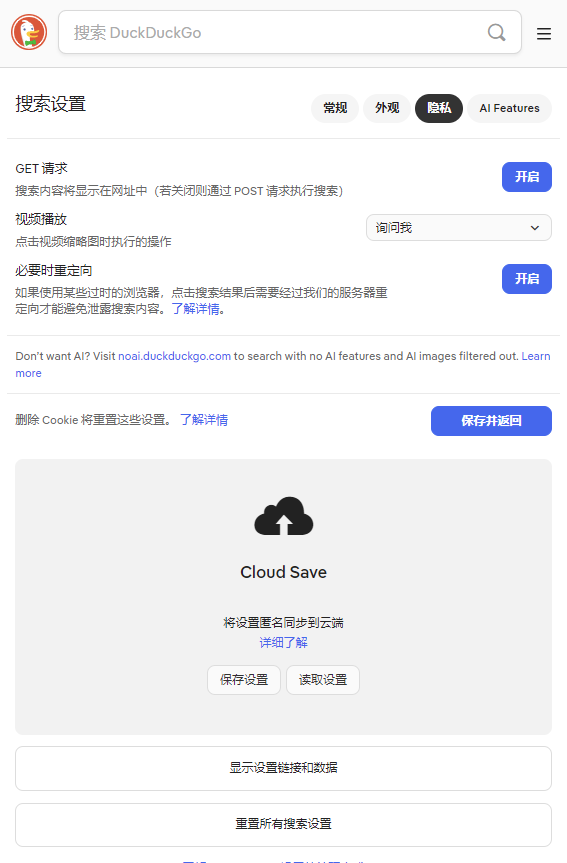Toggle the GET 请求 开启 switch

(526, 177)
